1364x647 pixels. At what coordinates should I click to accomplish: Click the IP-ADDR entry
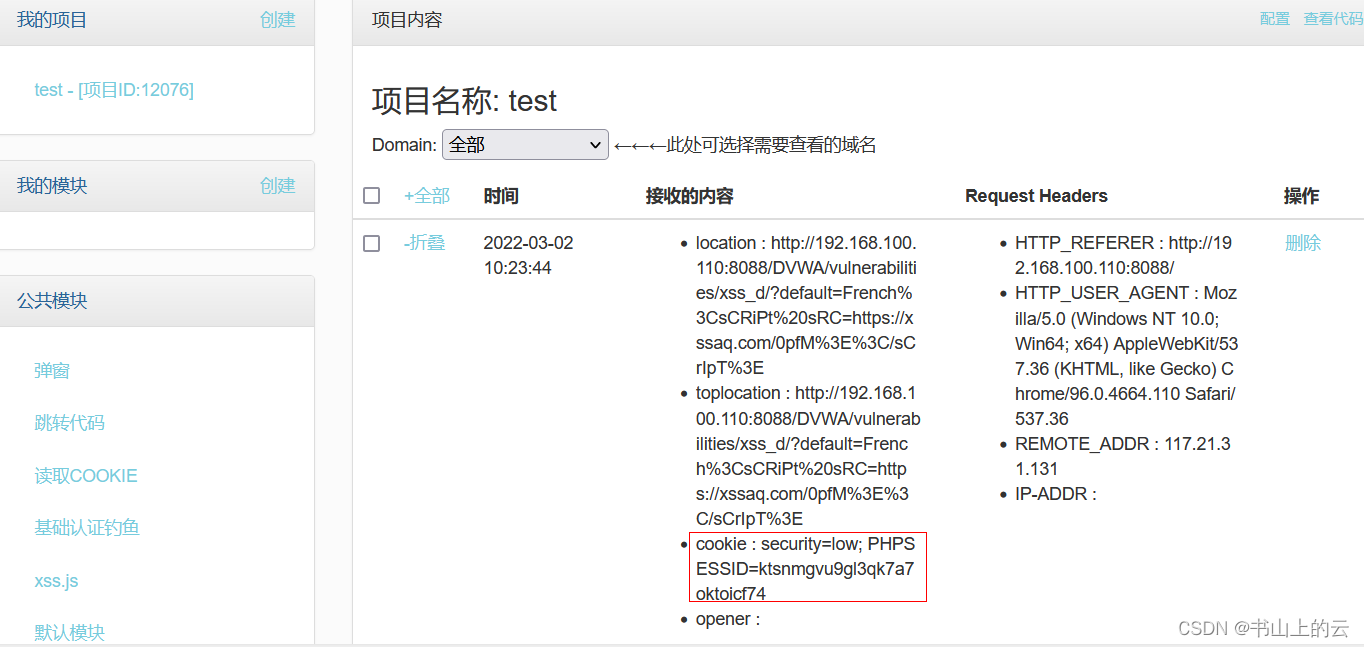tap(1056, 494)
